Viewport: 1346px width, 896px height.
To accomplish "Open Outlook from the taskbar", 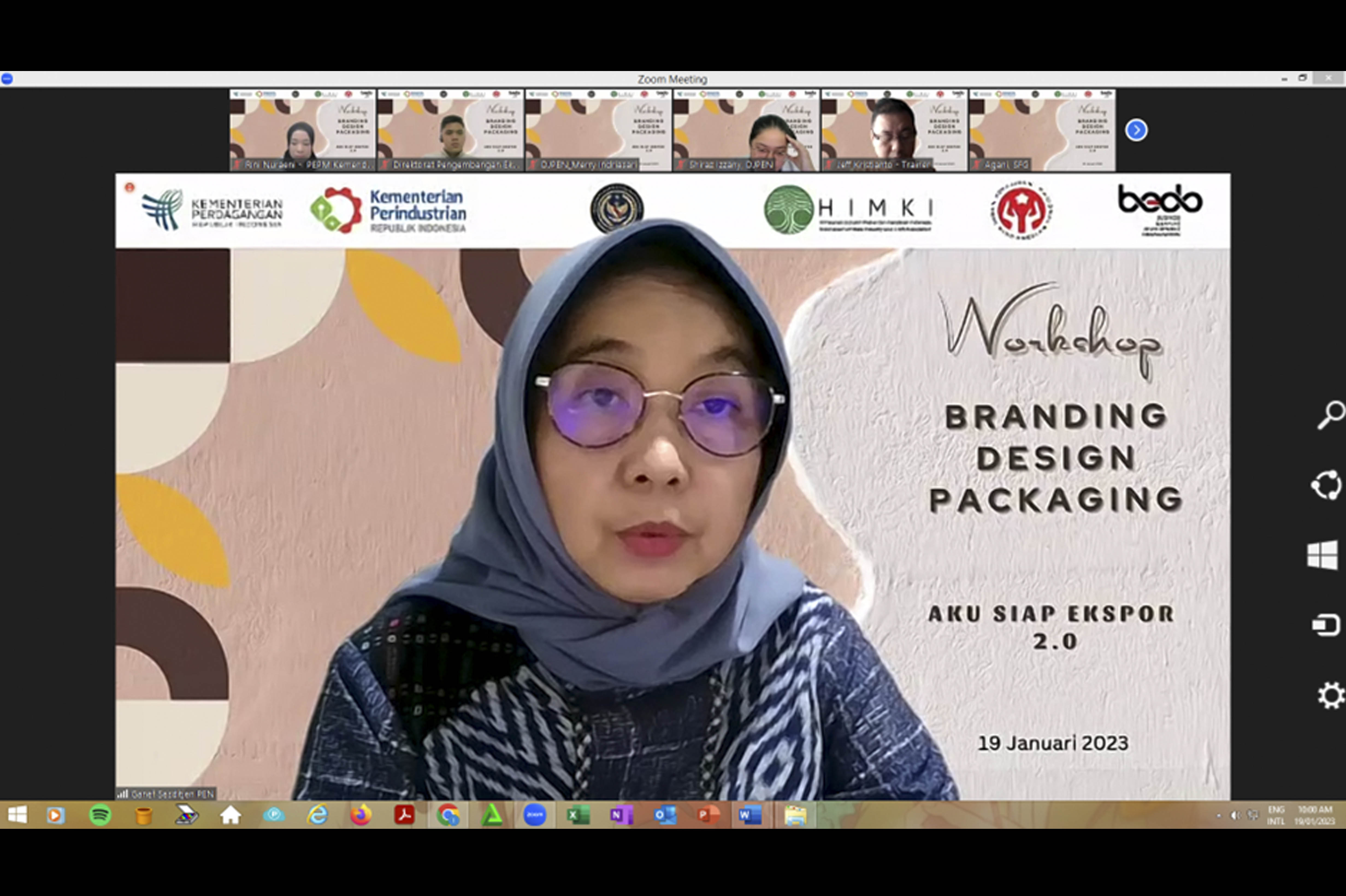I will 665,815.
